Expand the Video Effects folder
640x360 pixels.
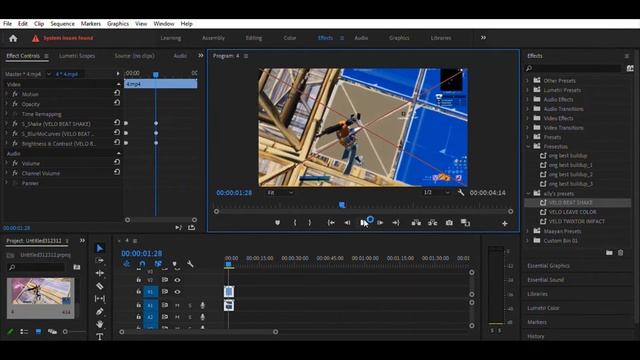click(528, 118)
